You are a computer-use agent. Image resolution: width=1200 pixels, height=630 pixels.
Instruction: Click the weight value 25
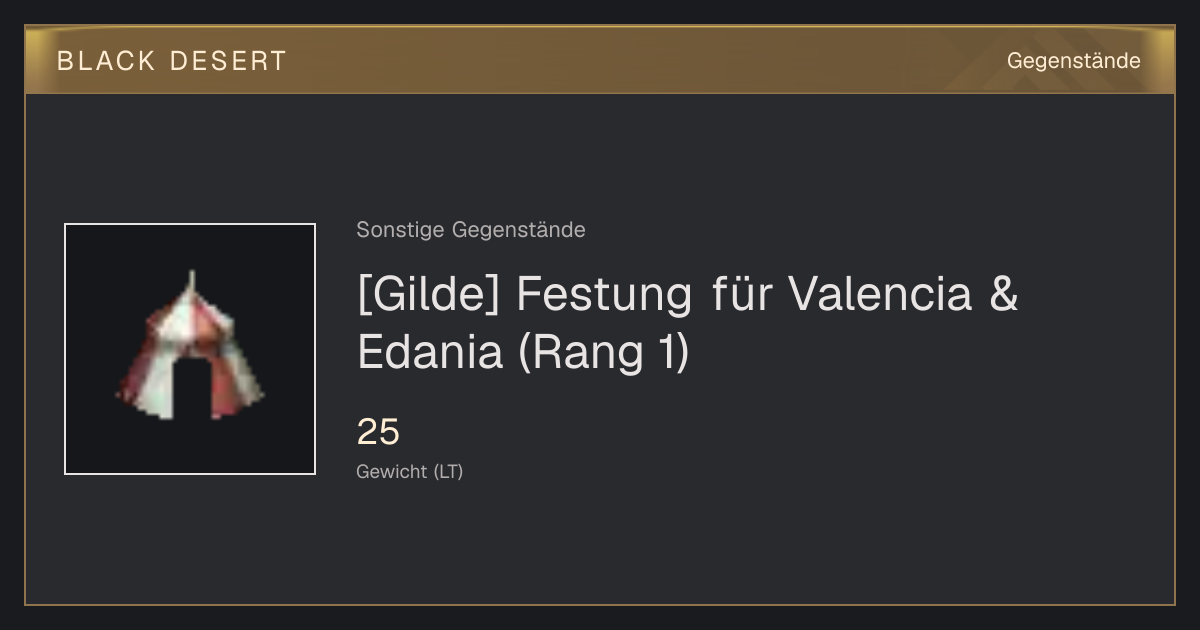(378, 432)
